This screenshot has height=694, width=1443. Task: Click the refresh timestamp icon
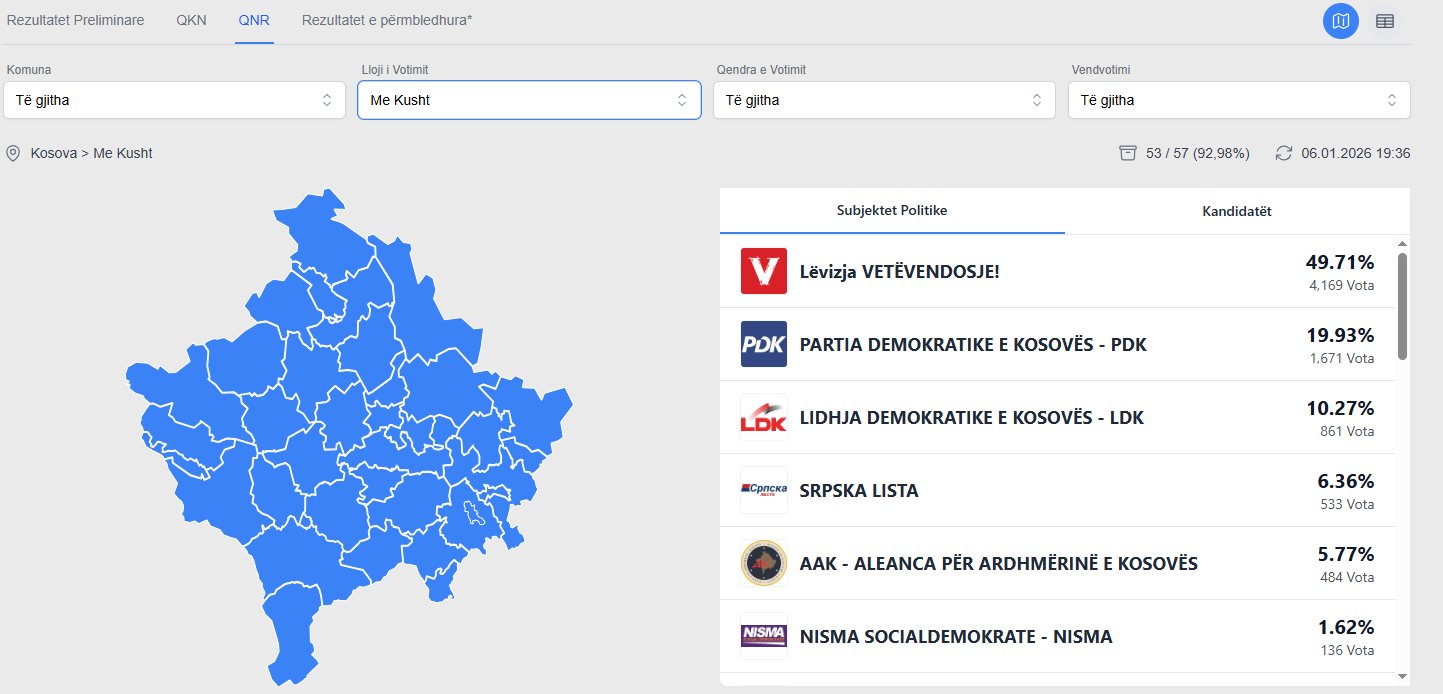(x=1284, y=153)
